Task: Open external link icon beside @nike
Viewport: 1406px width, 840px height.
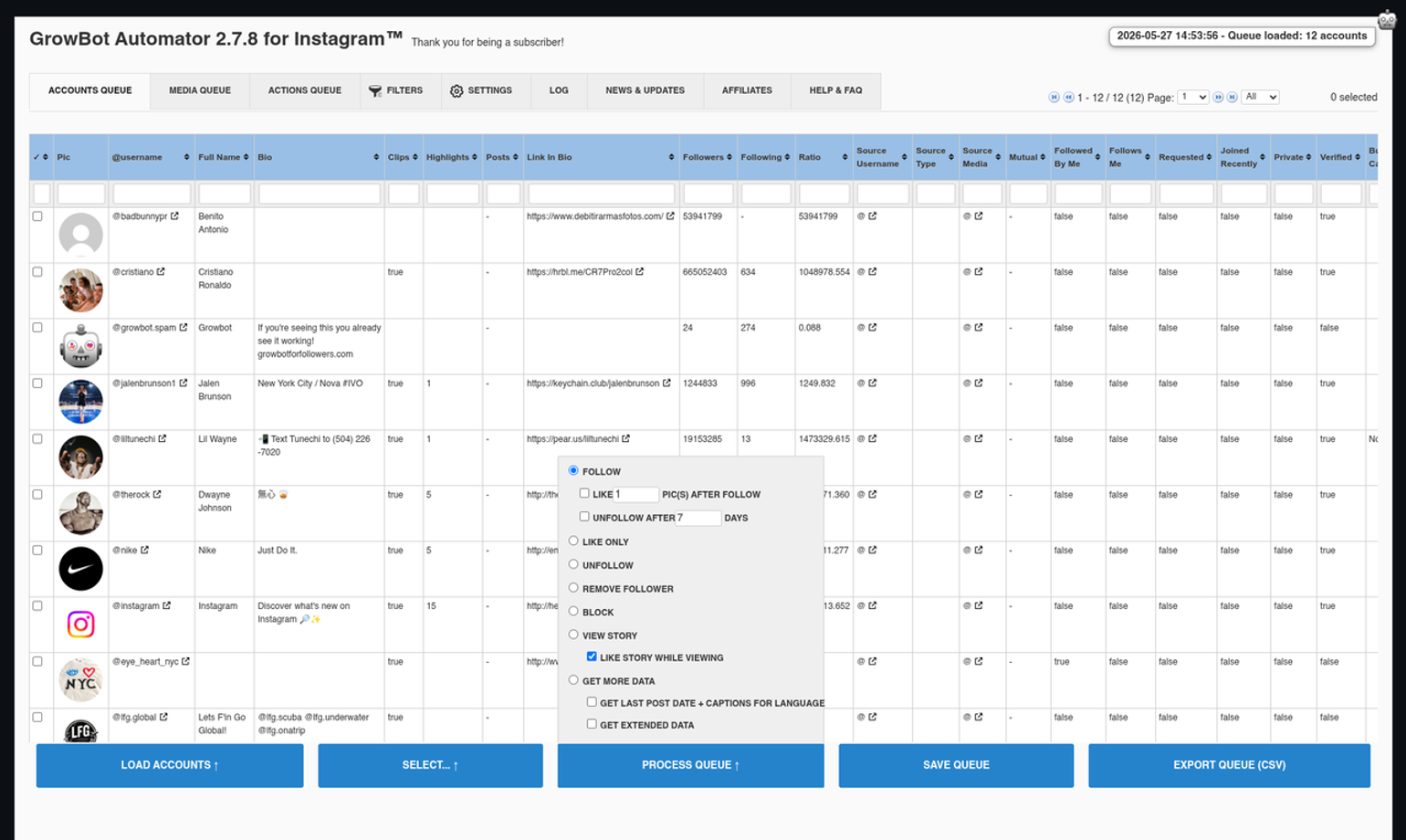Action: pos(144,551)
